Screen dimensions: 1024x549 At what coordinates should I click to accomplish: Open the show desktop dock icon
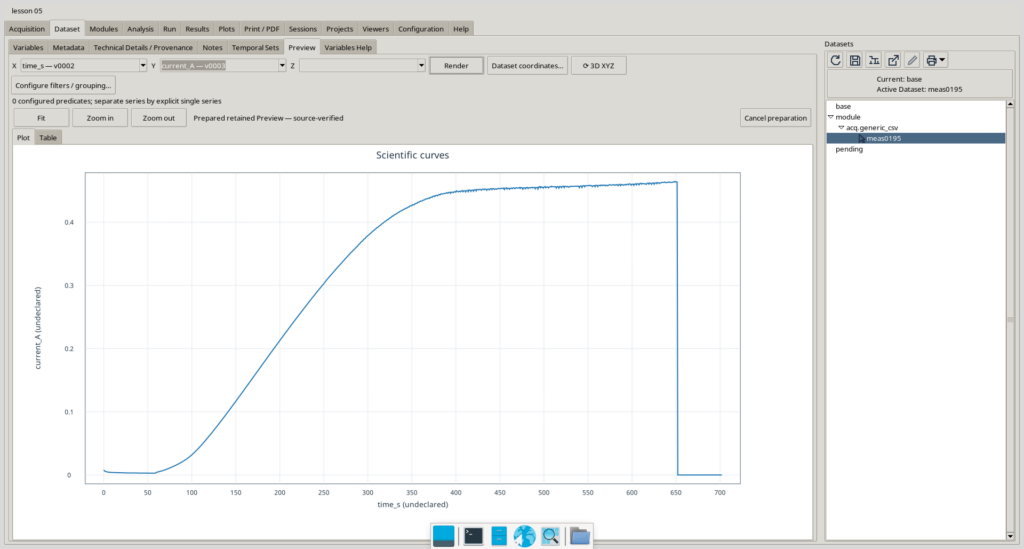(x=443, y=536)
